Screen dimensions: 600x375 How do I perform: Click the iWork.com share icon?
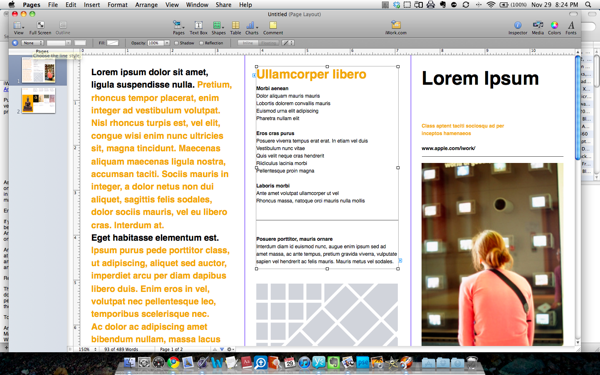point(396,28)
